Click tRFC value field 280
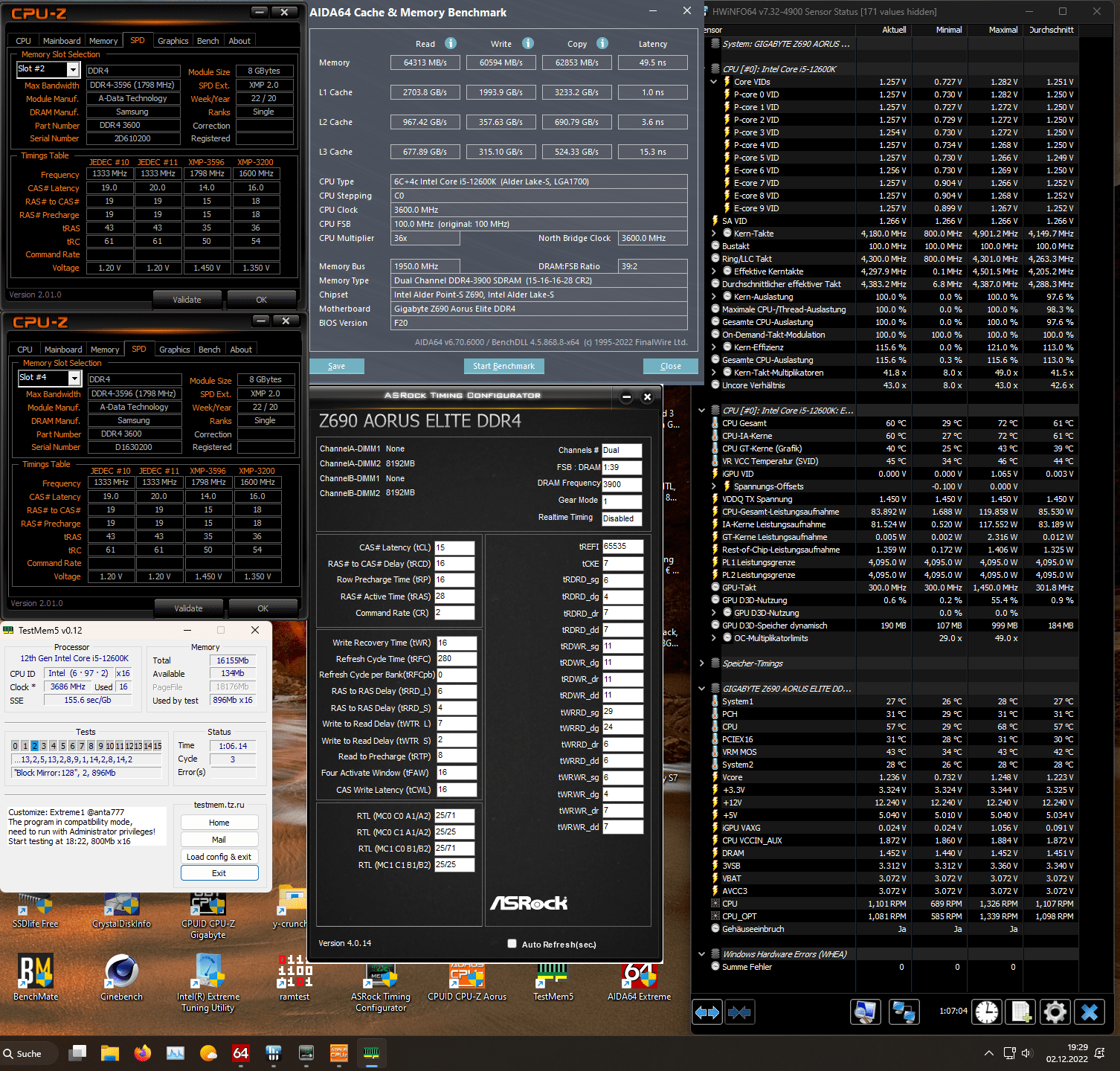Screen dimensions: 1120x1071 point(457,659)
